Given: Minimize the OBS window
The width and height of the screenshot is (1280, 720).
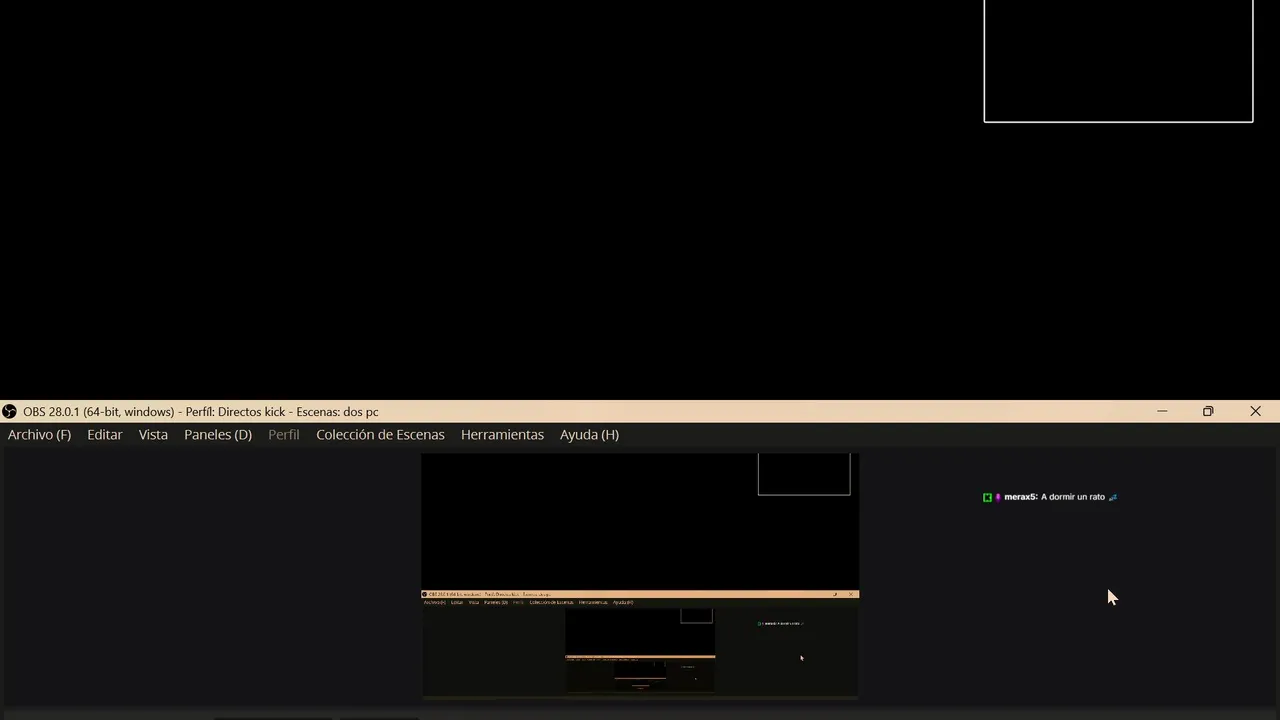Looking at the screenshot, I should click(1162, 412).
